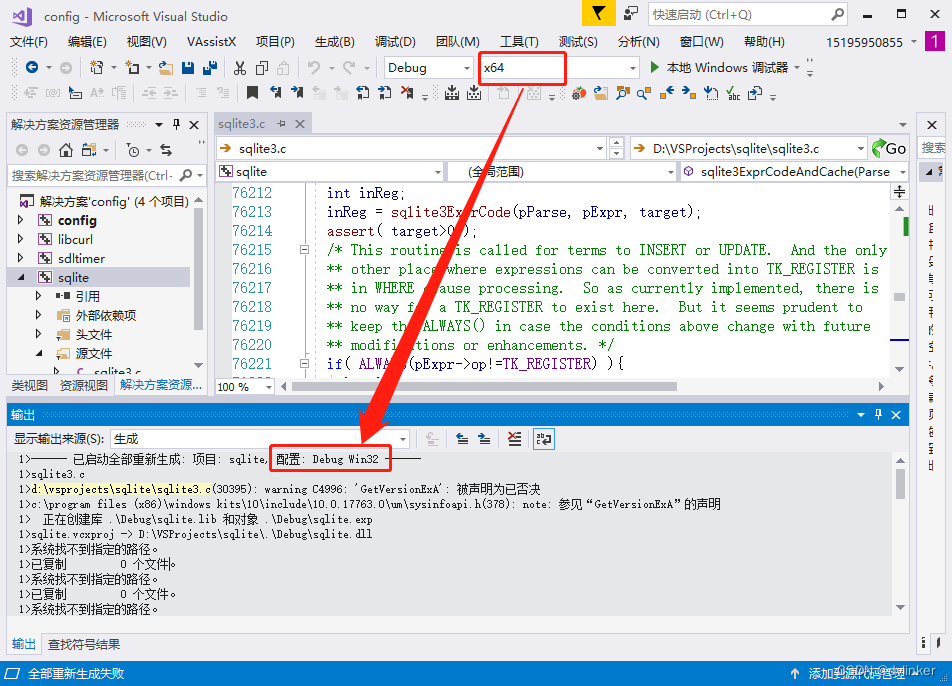Click VAssistX Open File in Solution icon
This screenshot has width=952, height=686.
600,93
